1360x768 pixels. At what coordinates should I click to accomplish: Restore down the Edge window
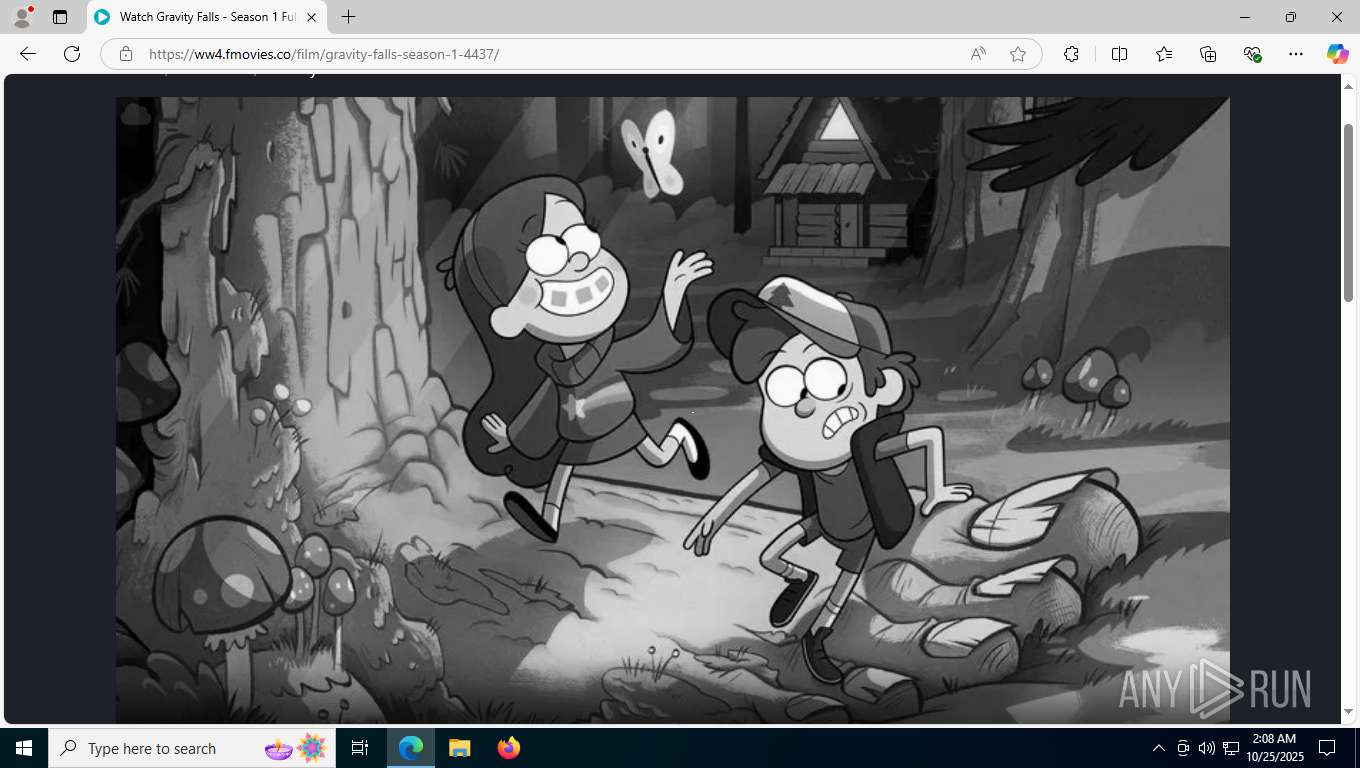tap(1291, 17)
